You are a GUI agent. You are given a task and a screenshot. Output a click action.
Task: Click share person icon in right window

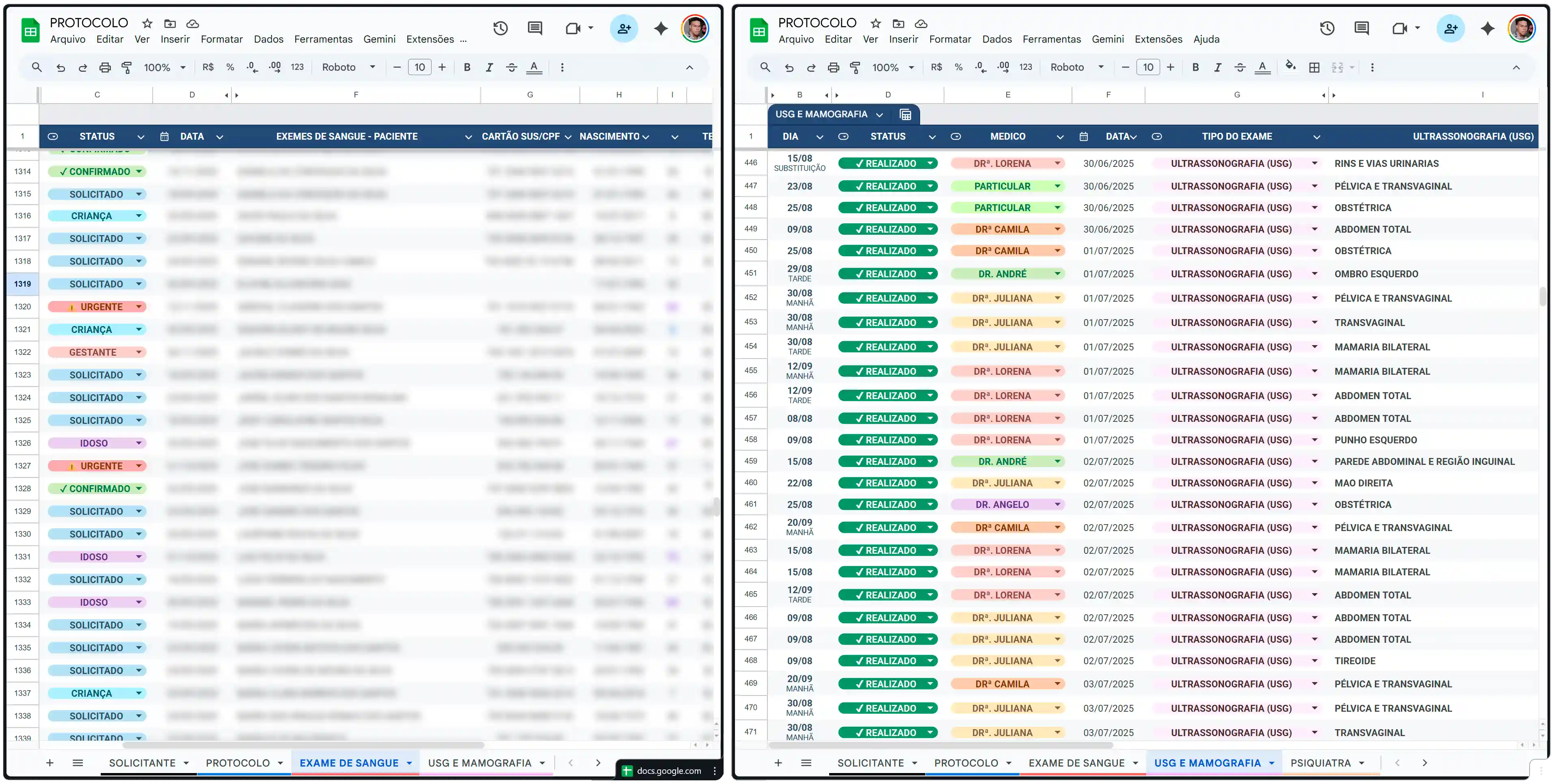click(x=1450, y=28)
